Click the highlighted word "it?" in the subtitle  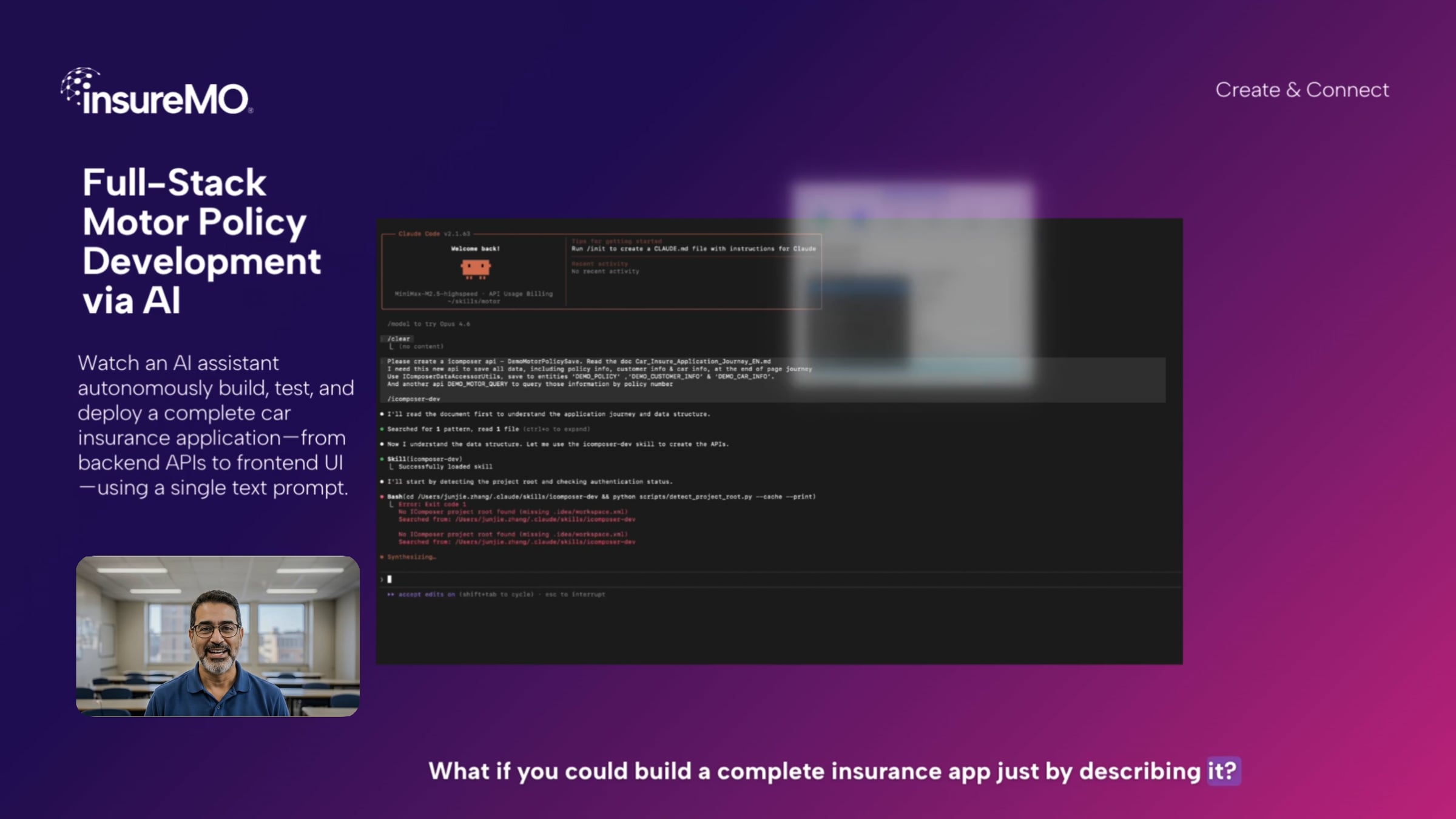point(1222,771)
